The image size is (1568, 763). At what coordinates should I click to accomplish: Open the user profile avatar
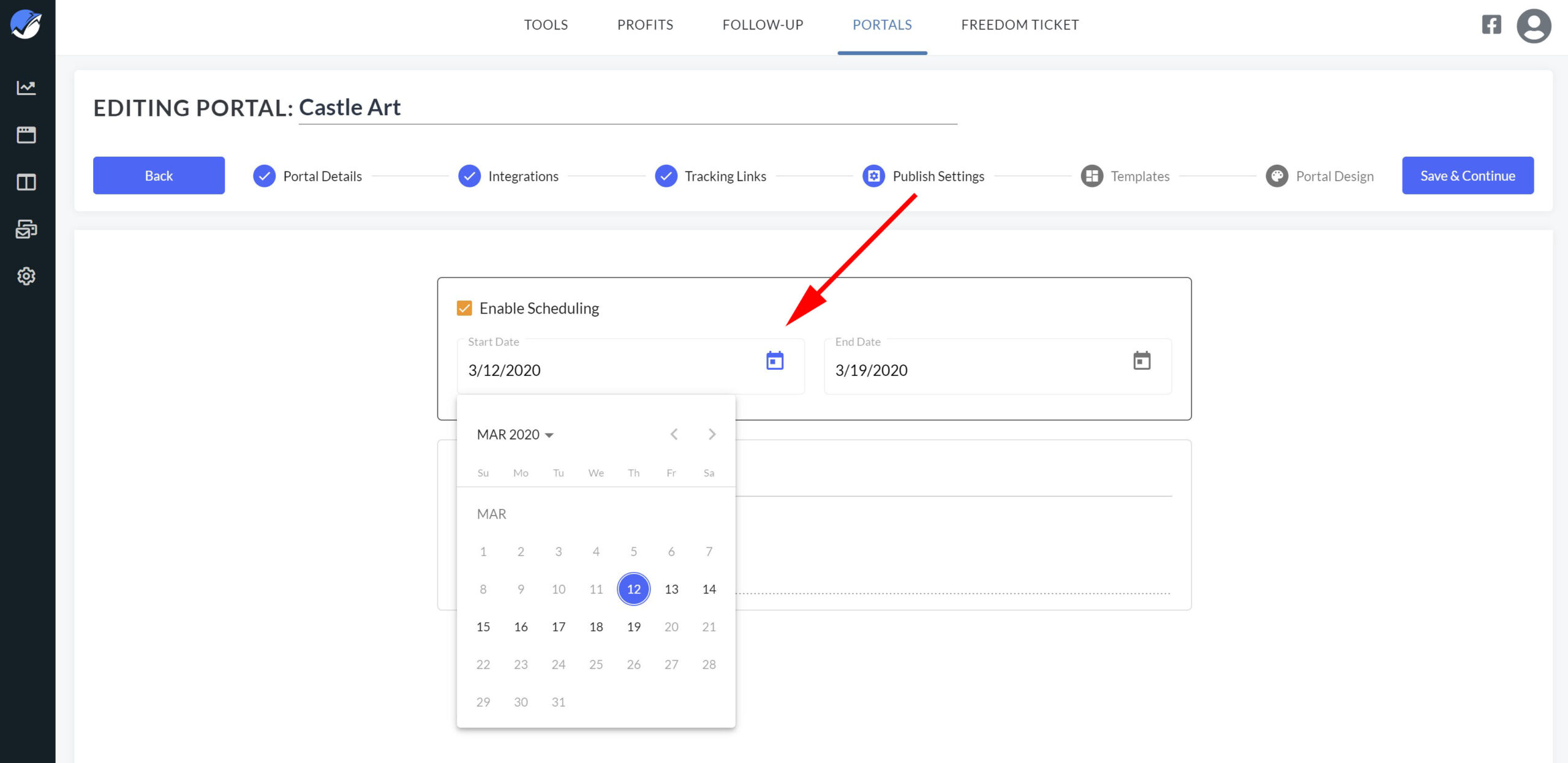1533,26
